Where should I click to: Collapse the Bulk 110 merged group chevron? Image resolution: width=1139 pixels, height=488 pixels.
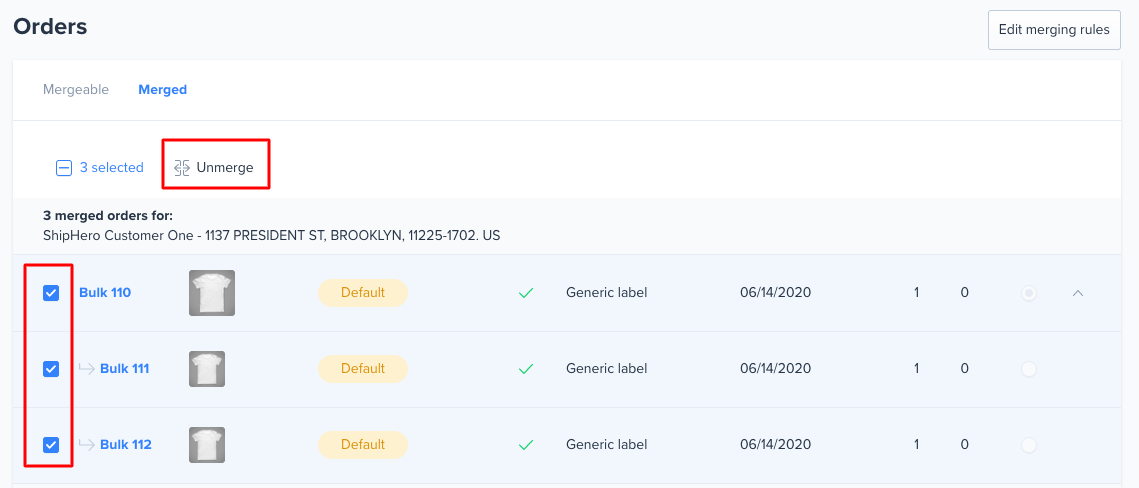coord(1078,293)
